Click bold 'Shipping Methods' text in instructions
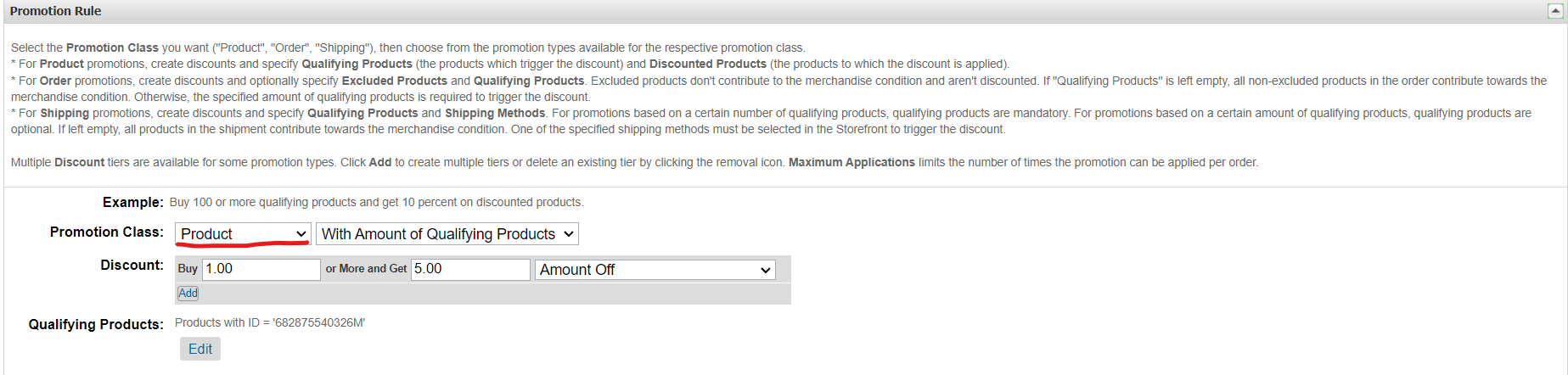 (x=495, y=113)
